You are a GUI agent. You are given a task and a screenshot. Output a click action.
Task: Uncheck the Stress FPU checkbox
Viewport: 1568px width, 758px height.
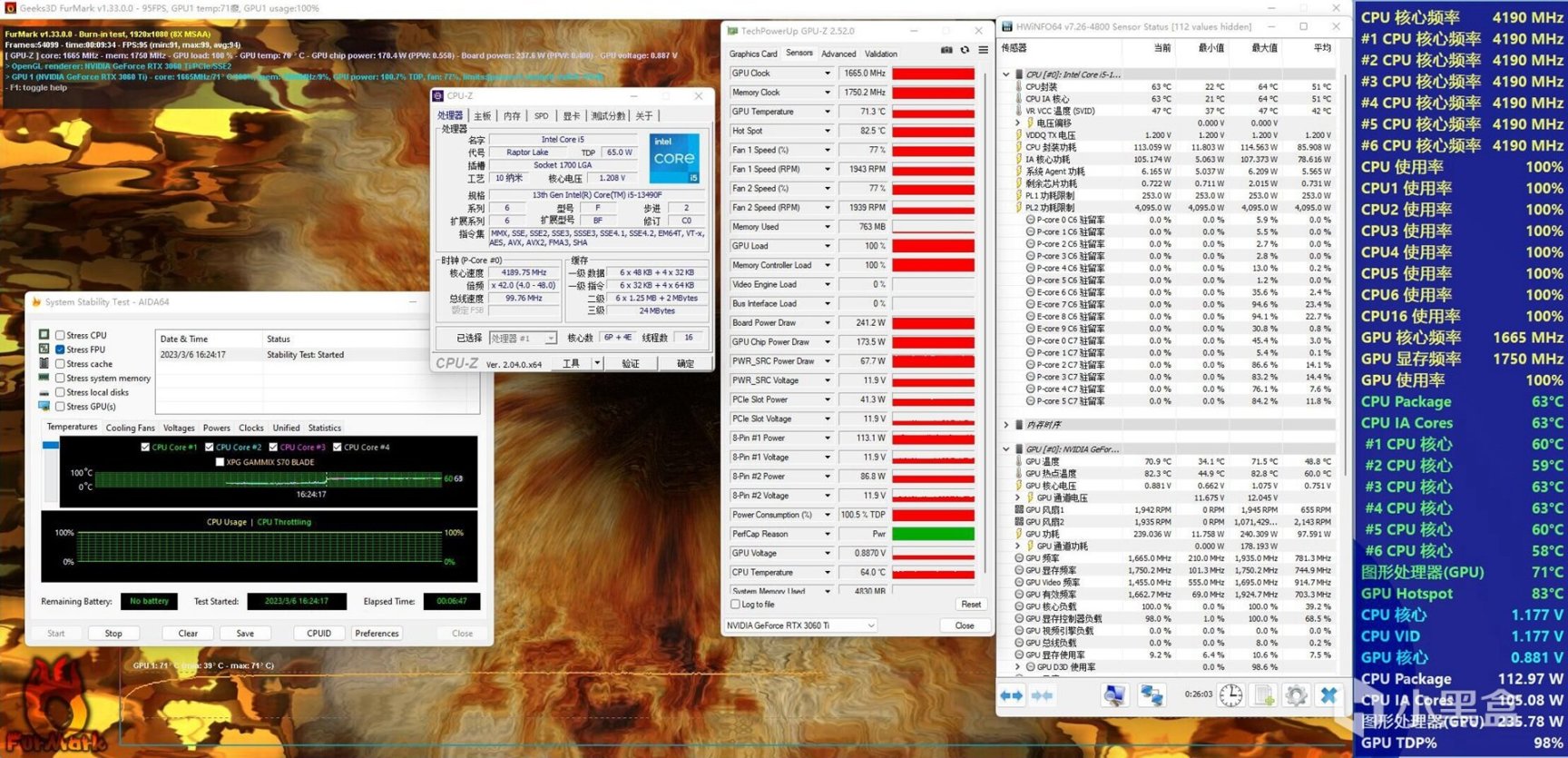click(60, 349)
